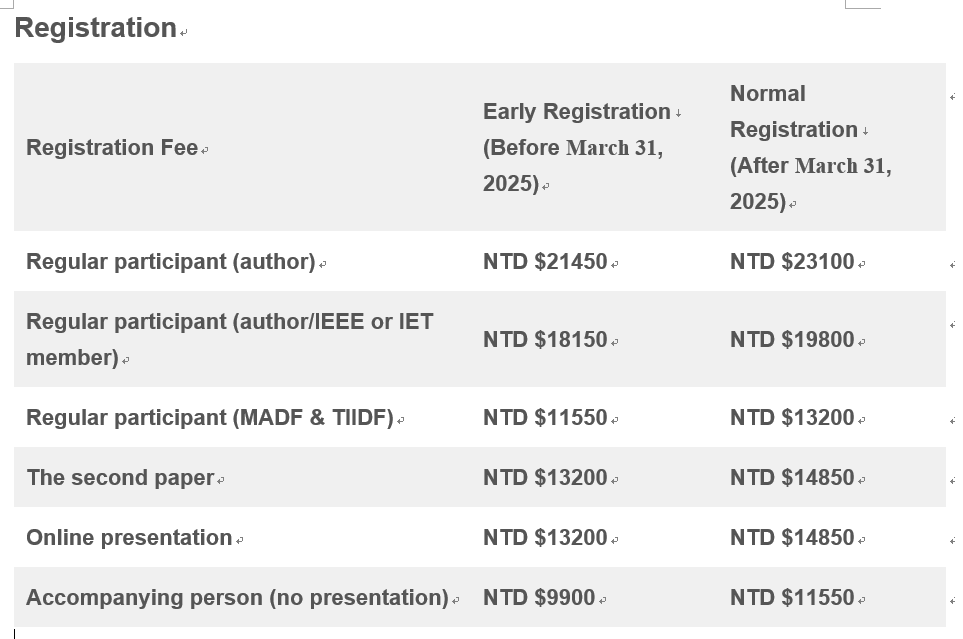This screenshot has height=639, width=963.
Task: Select the Early Registration column header
Action: click(x=576, y=147)
